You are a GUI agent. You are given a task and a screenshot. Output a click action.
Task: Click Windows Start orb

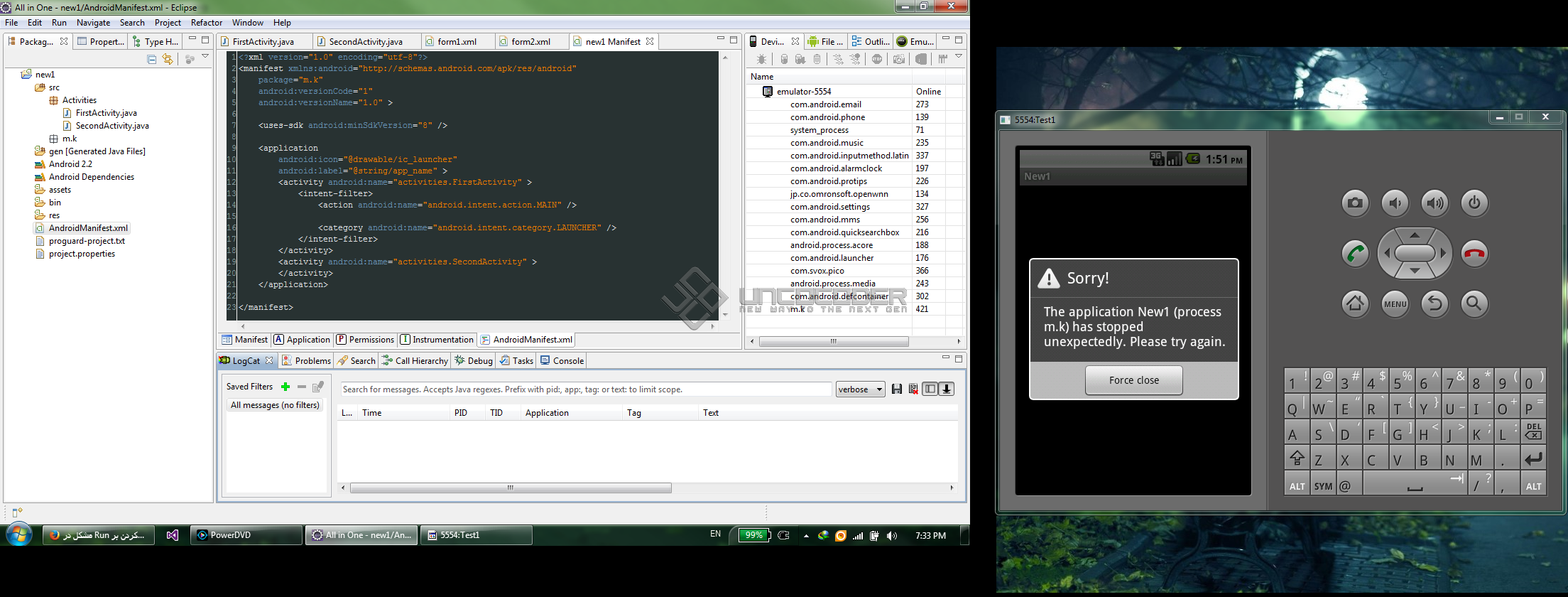point(19,535)
